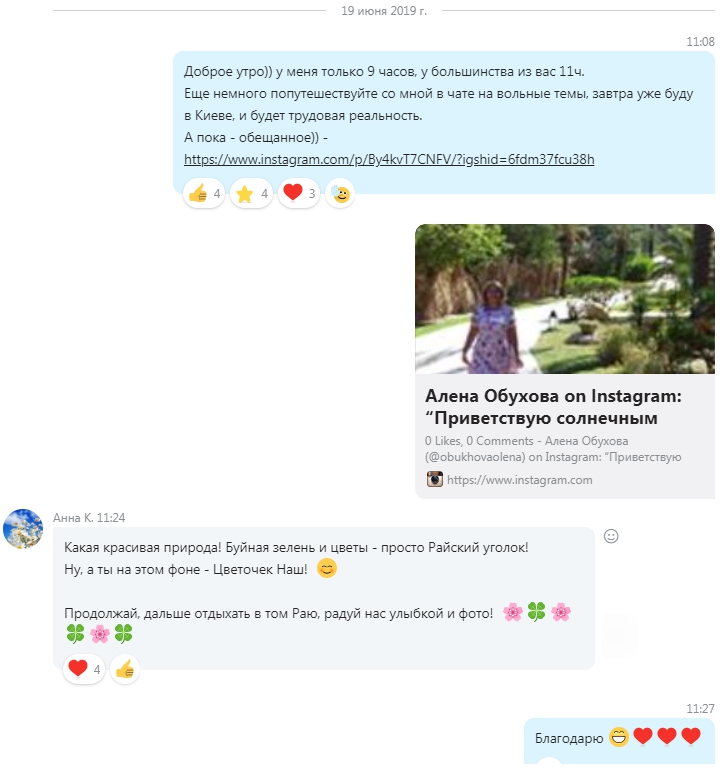Click the 11:08 message timestamp
Viewport: 723px width, 772px height.
tap(700, 42)
